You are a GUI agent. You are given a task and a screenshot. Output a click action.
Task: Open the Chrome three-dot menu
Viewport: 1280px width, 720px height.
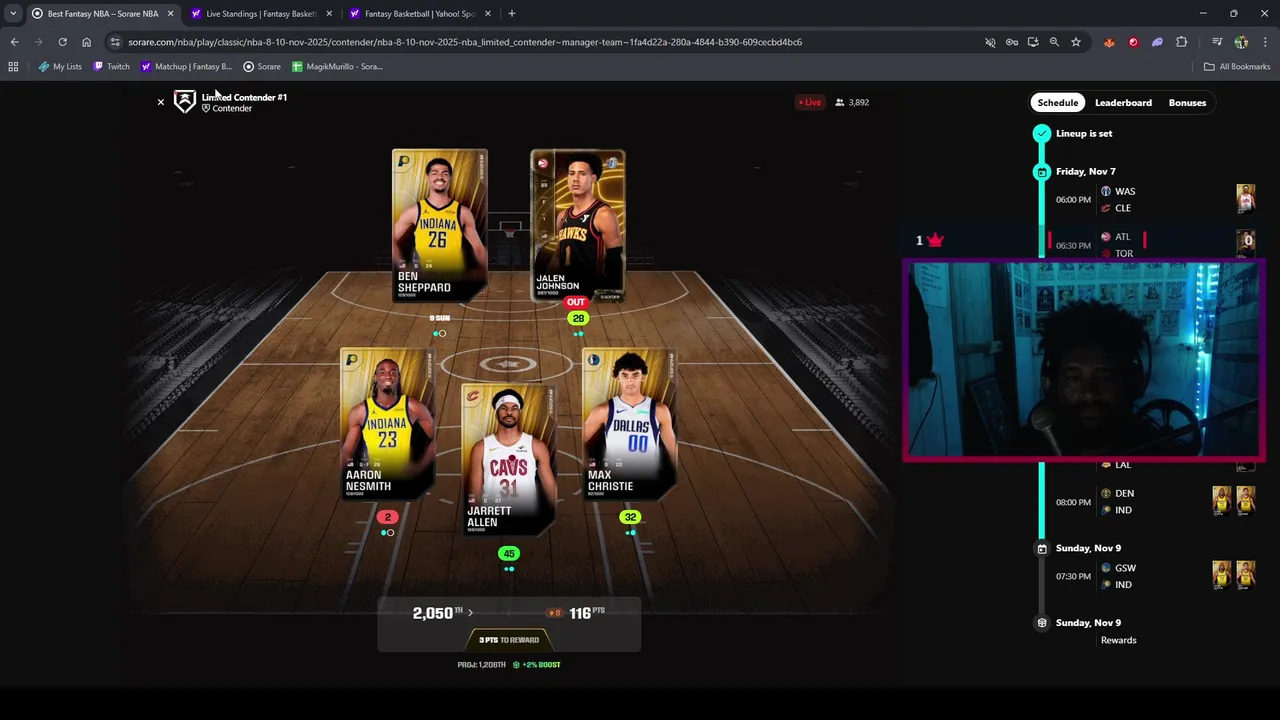(1266, 42)
